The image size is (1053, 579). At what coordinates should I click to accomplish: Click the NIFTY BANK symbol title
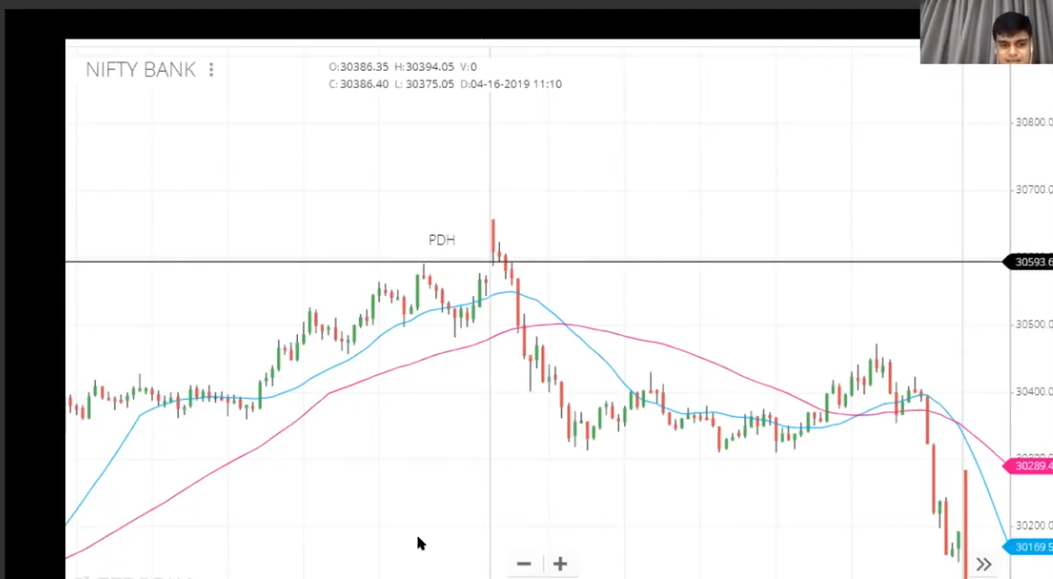click(140, 70)
